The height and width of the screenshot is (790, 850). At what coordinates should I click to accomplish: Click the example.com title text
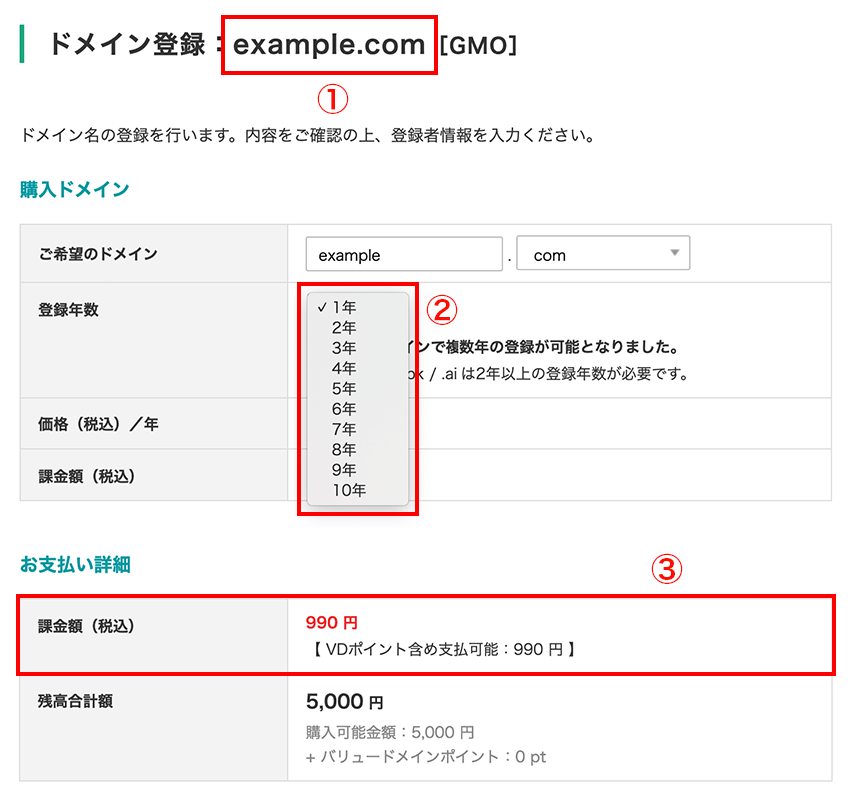(329, 45)
